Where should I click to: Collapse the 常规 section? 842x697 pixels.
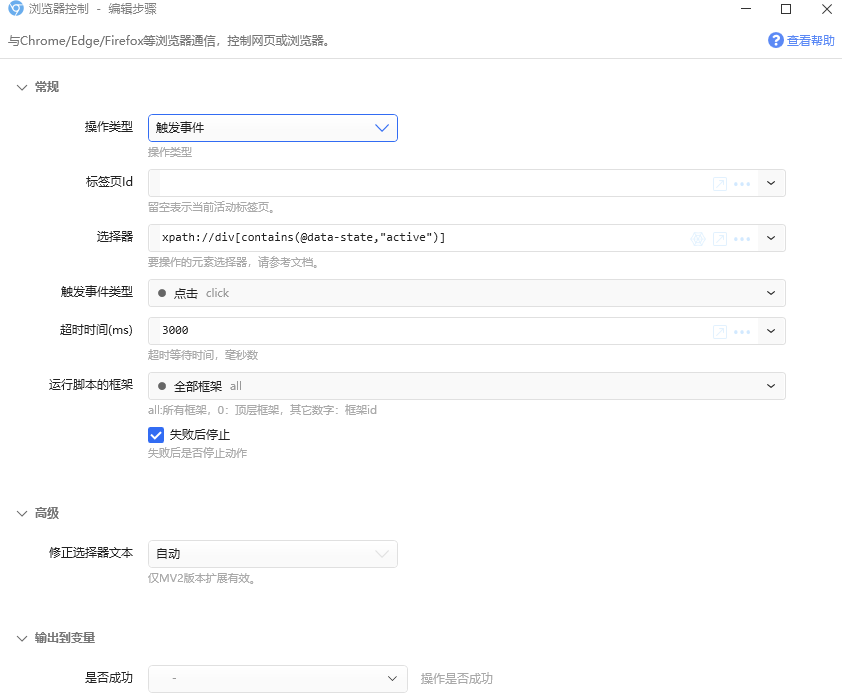point(22,87)
